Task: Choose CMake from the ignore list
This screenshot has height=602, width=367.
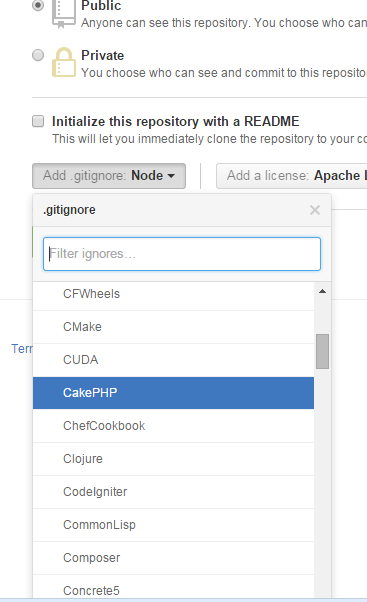Action: click(174, 327)
